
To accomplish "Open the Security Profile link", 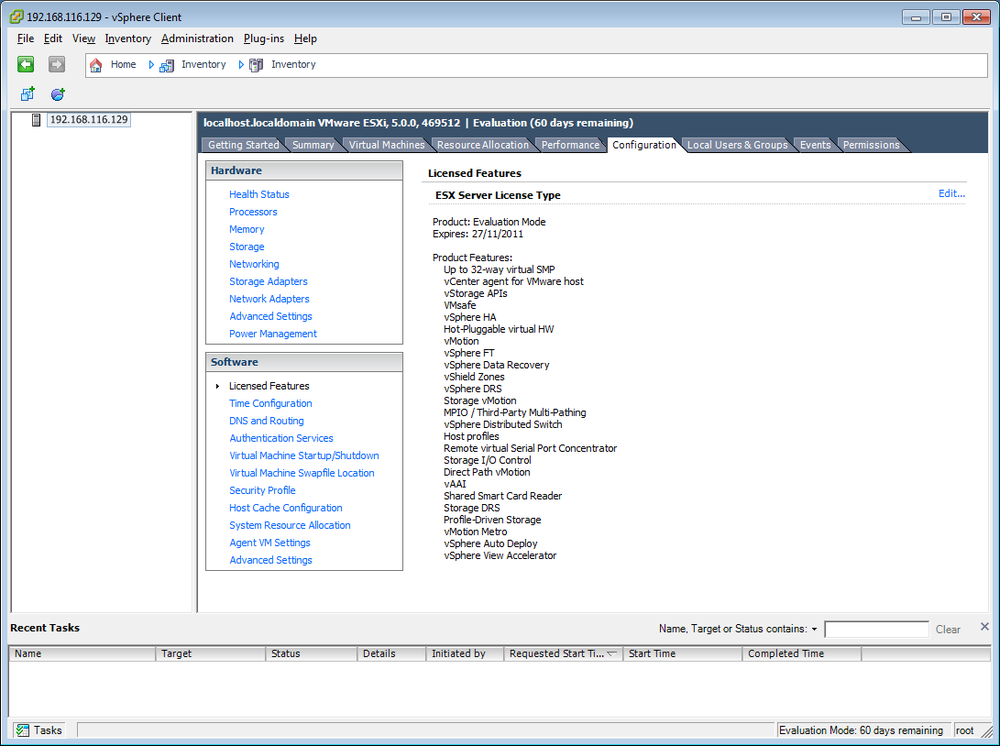I will [262, 490].
